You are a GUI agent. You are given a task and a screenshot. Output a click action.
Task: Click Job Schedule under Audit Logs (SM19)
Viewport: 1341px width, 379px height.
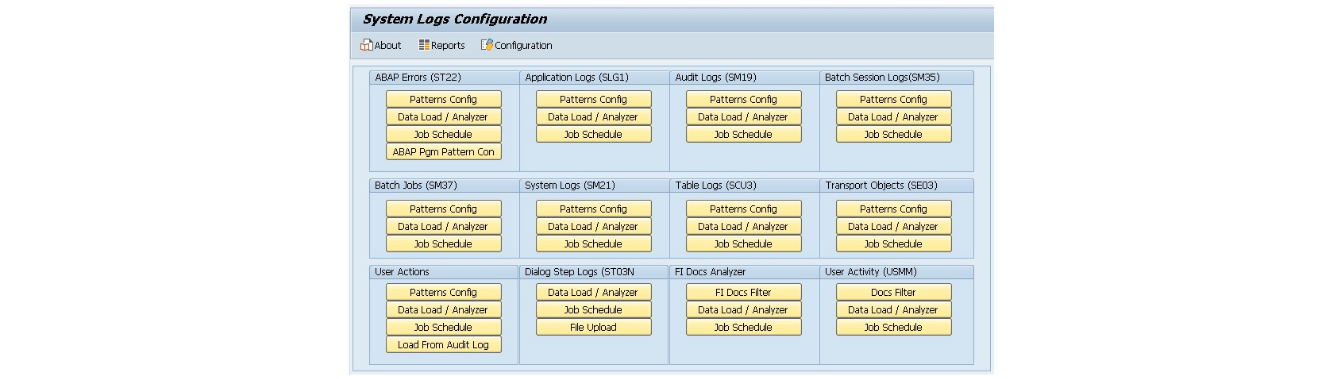[x=744, y=134]
